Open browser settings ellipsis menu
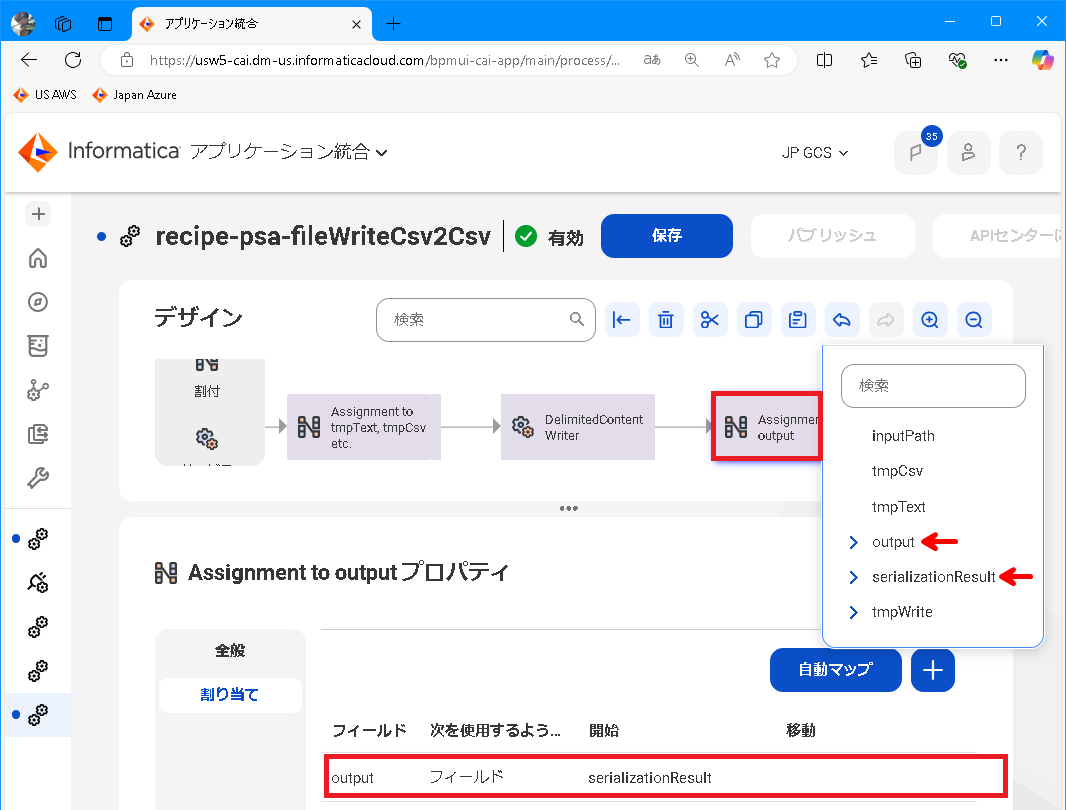This screenshot has height=810, width=1066. 1001,60
